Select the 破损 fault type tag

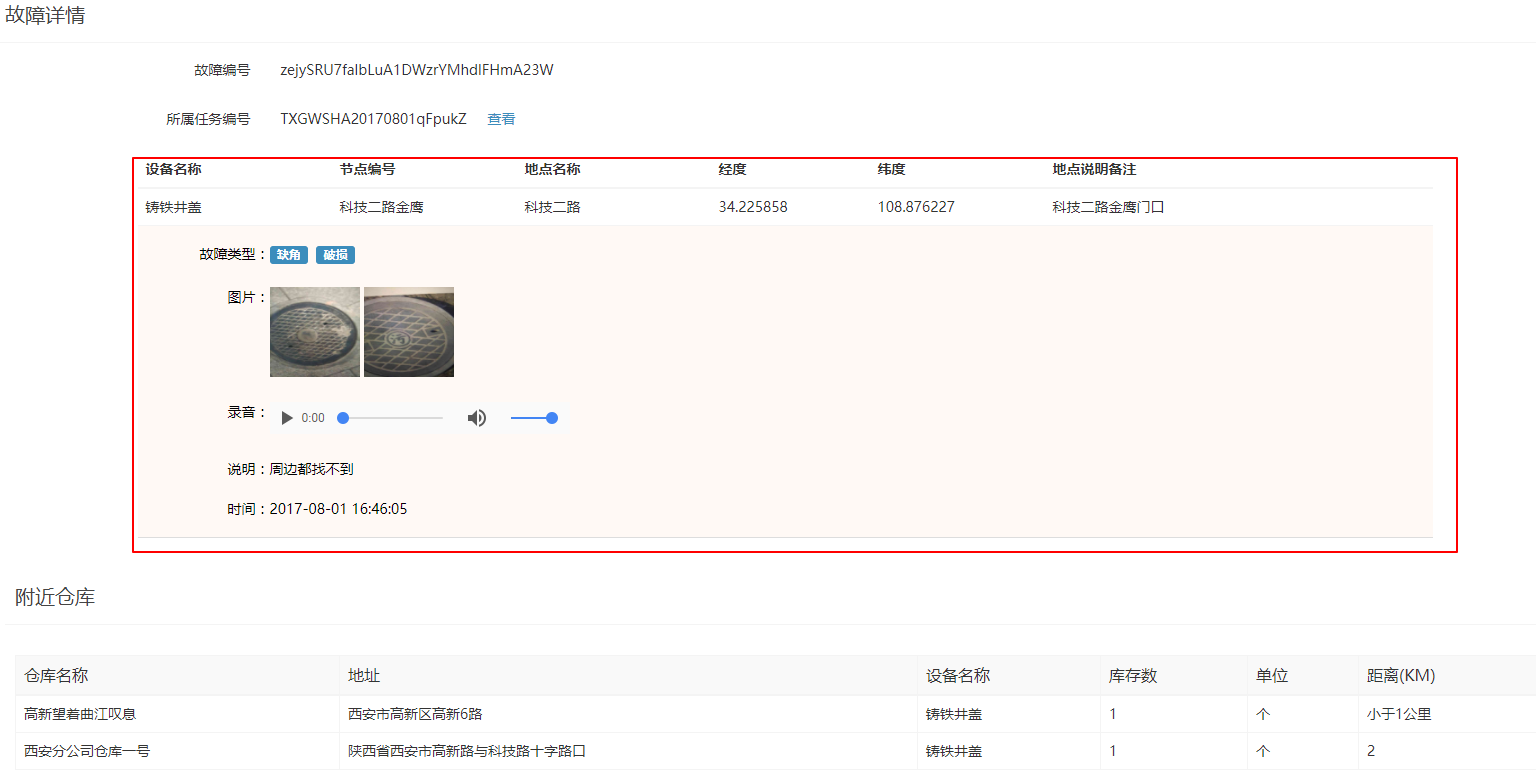336,255
